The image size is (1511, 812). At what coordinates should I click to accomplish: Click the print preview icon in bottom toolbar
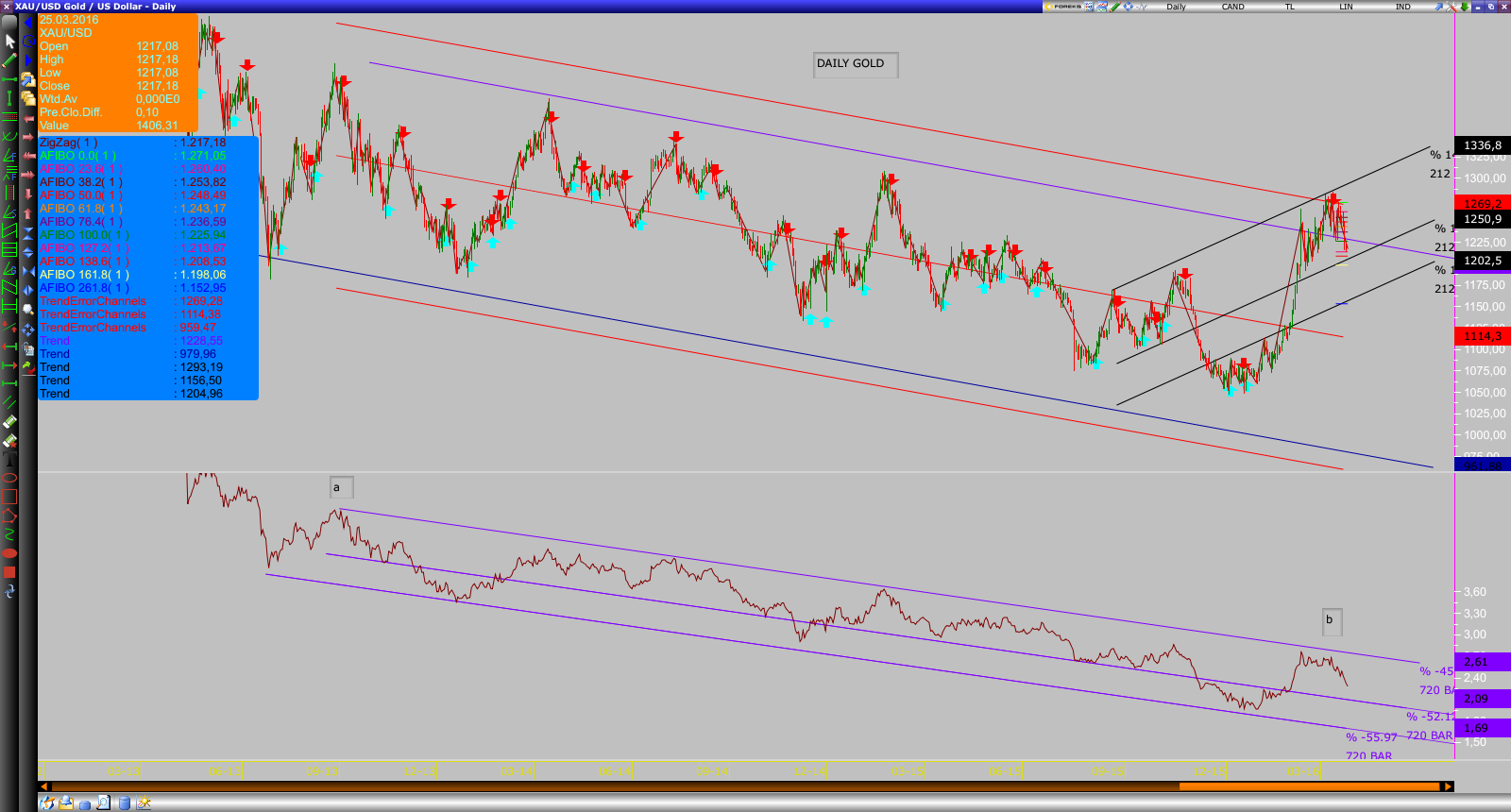click(x=103, y=804)
